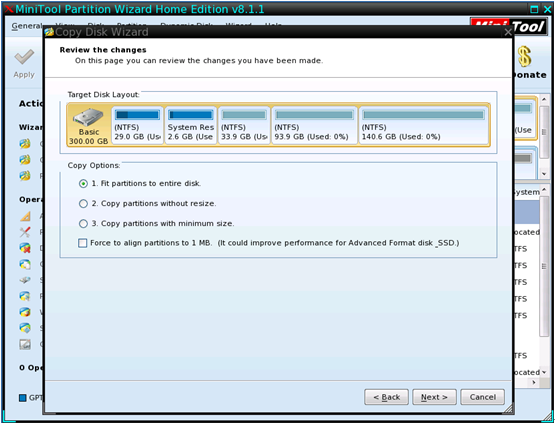Select the 29.0 GB NTFS partition
Screen dimensions: 555x424
[137, 125]
